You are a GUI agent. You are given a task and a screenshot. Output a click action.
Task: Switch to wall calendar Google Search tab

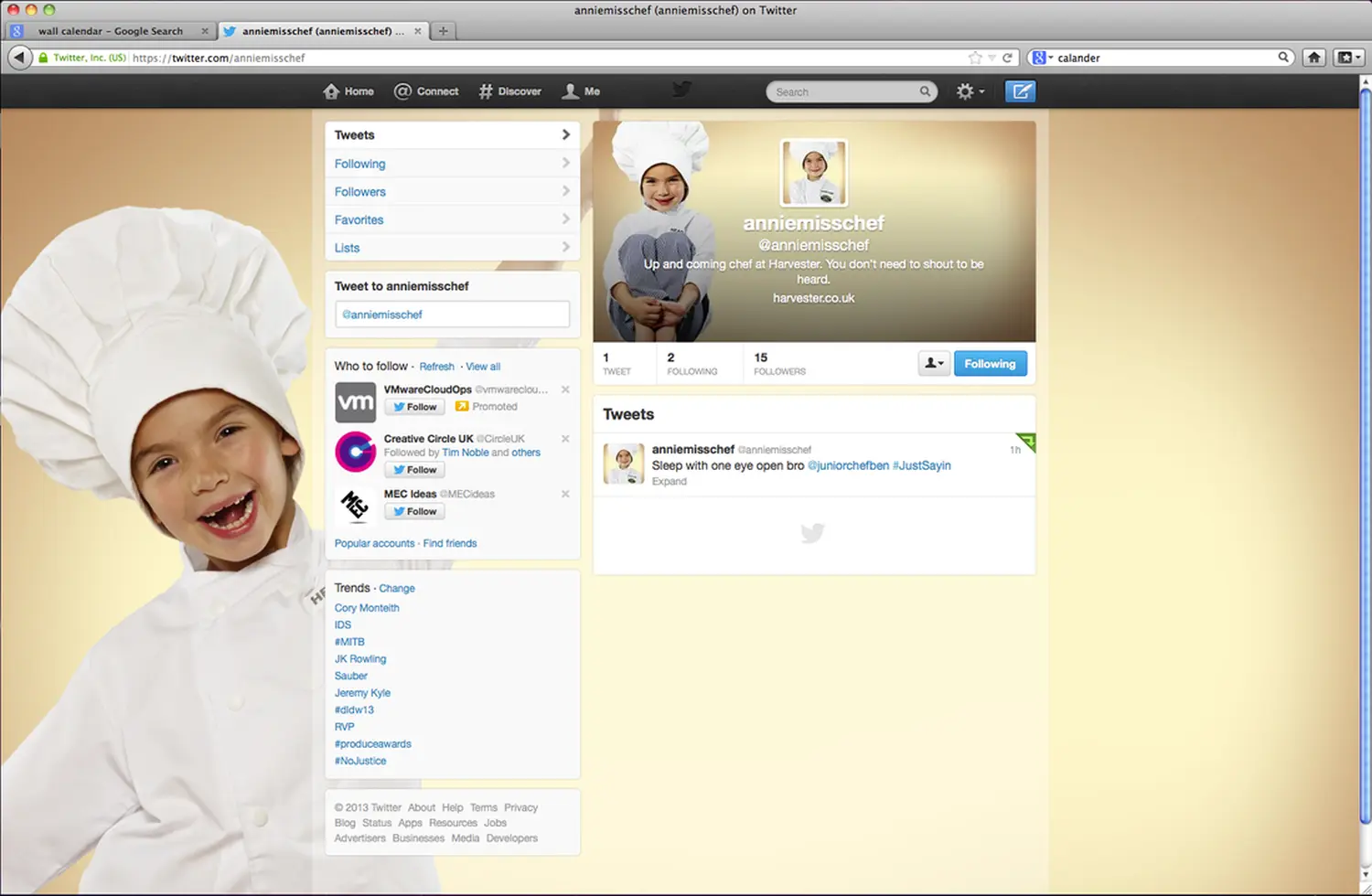coord(111,31)
